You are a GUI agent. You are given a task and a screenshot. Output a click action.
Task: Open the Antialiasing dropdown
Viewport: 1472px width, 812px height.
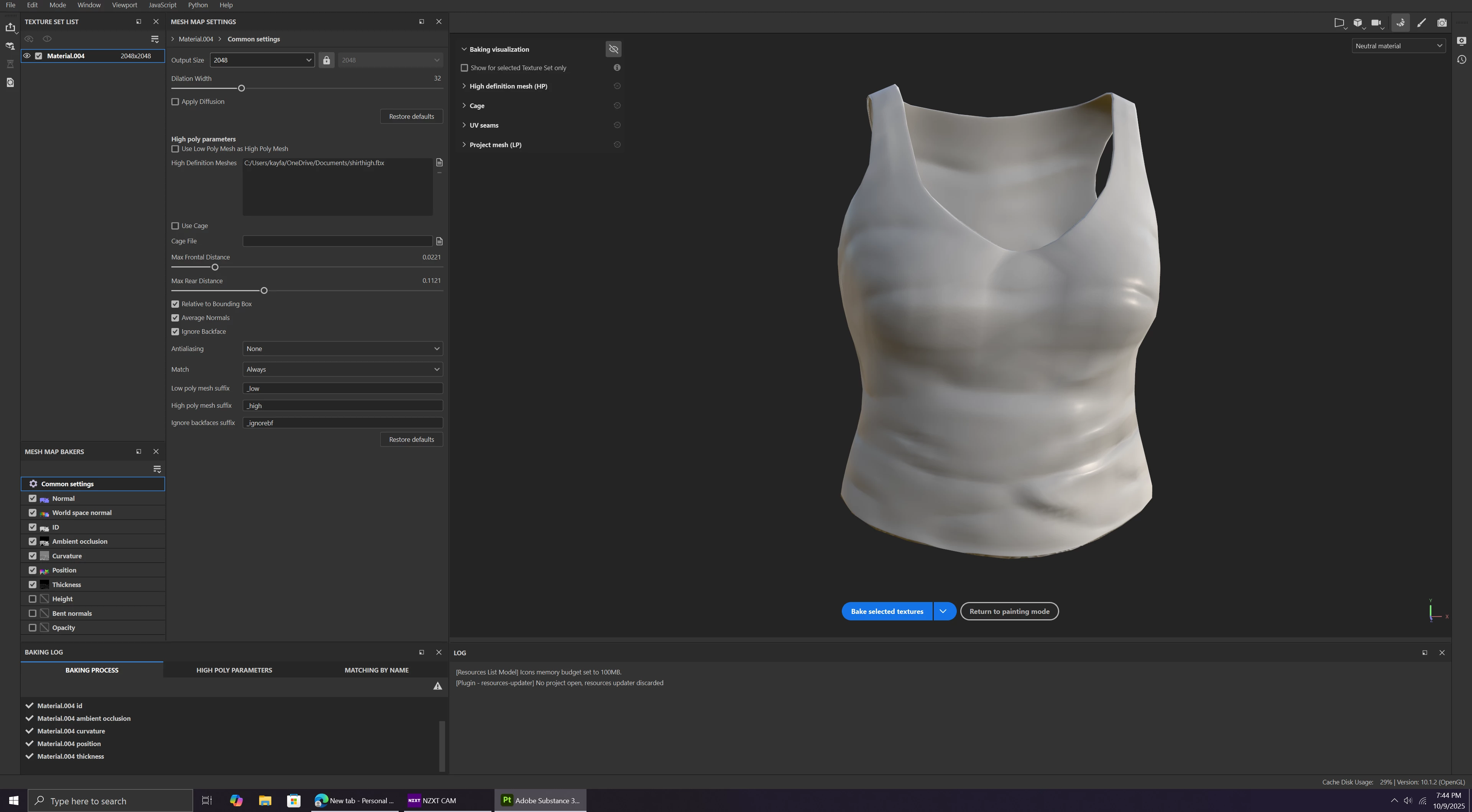[x=342, y=349]
